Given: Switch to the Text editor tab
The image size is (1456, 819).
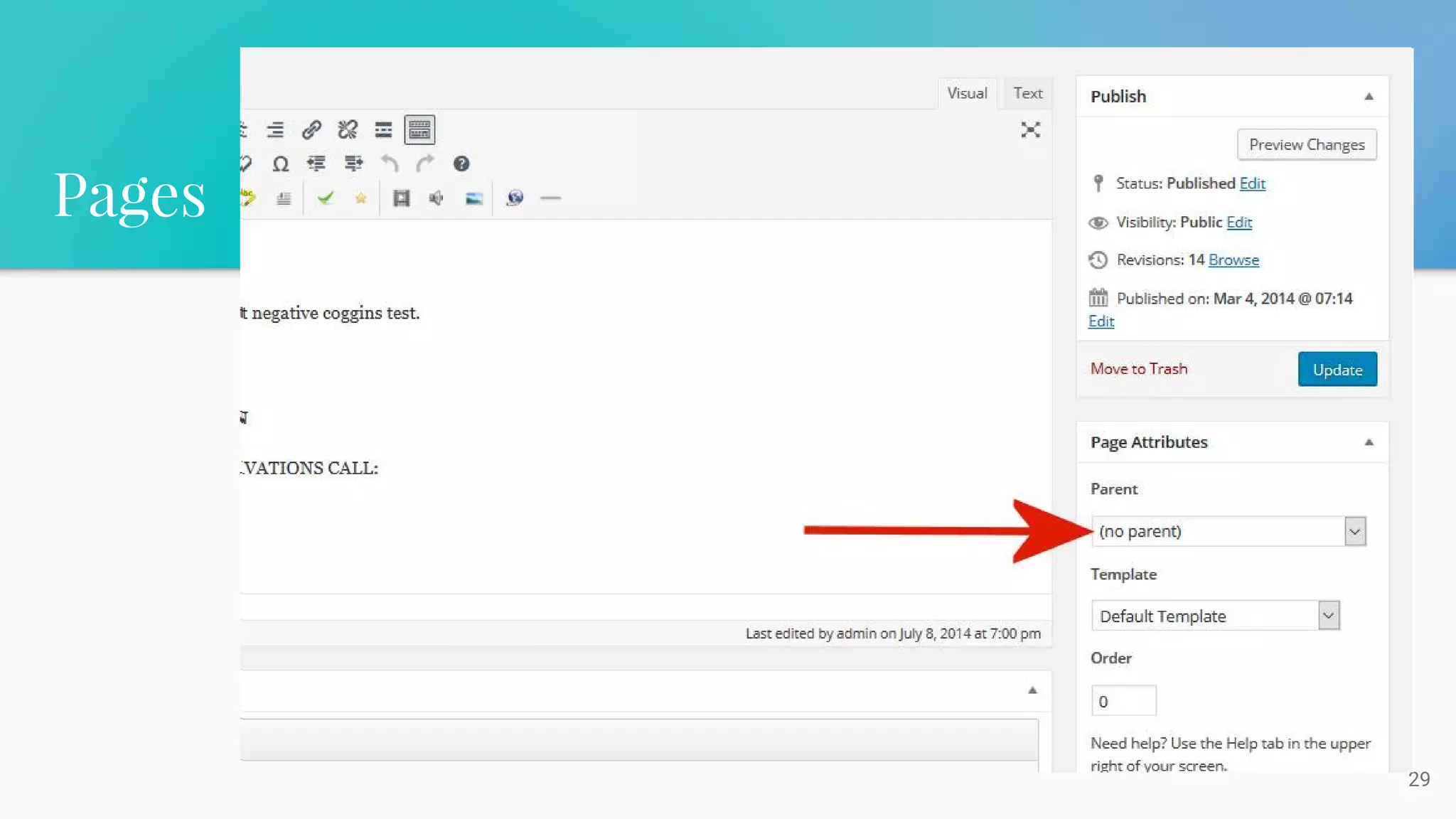Looking at the screenshot, I should point(1027,93).
